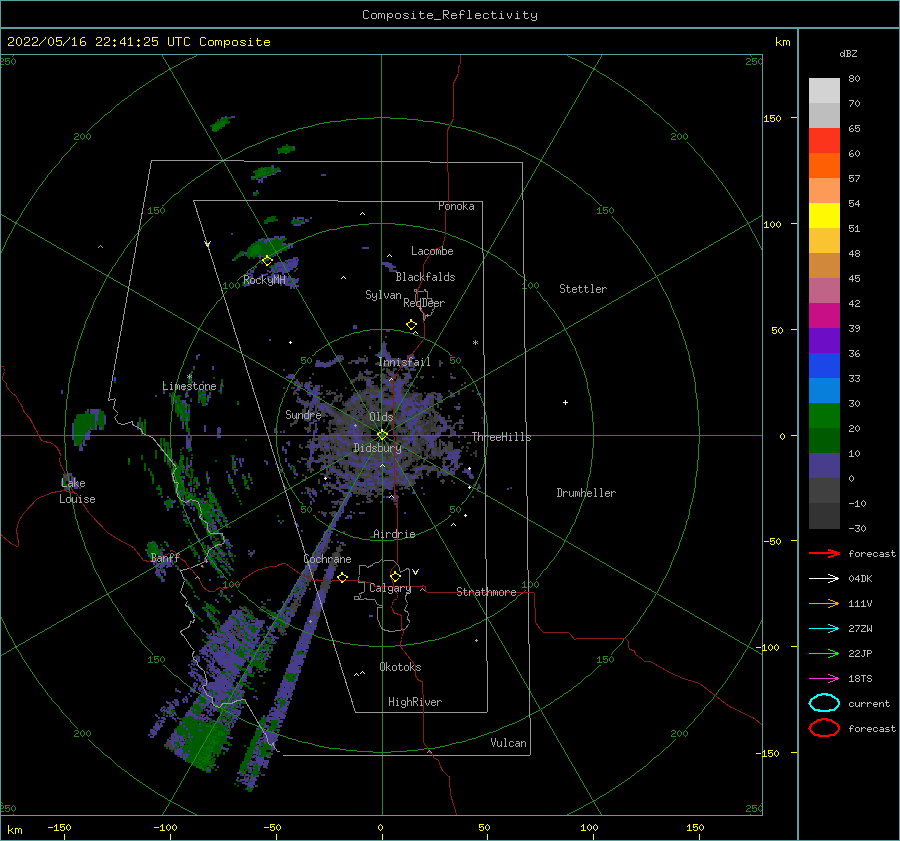Pick the bright green swatch below 30
Image resolution: width=900 pixels, height=841 pixels.
click(824, 415)
